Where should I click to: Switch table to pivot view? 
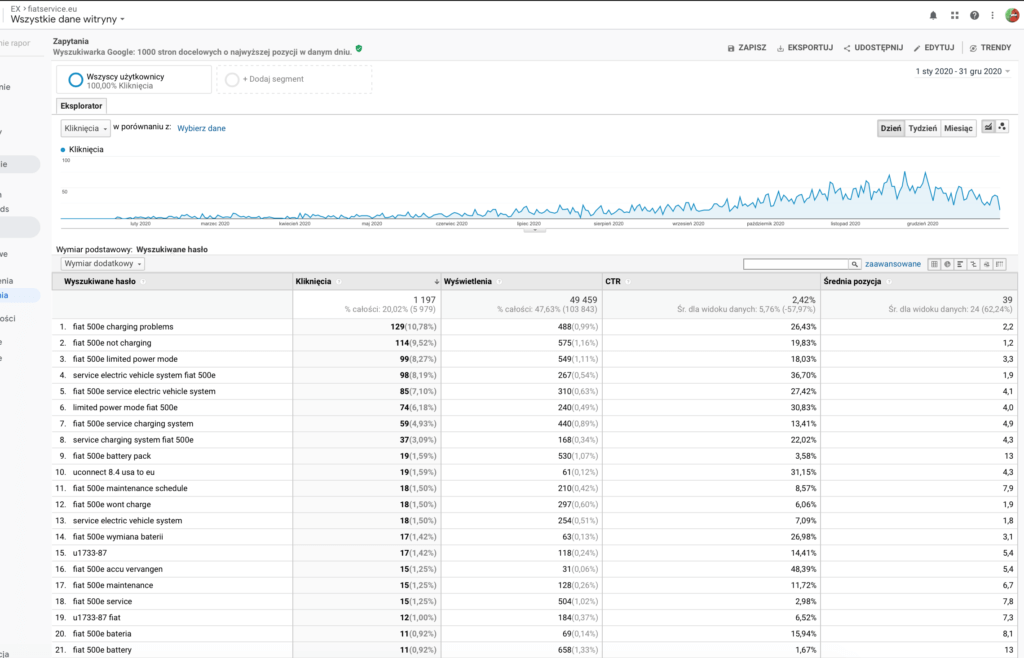tap(1000, 264)
